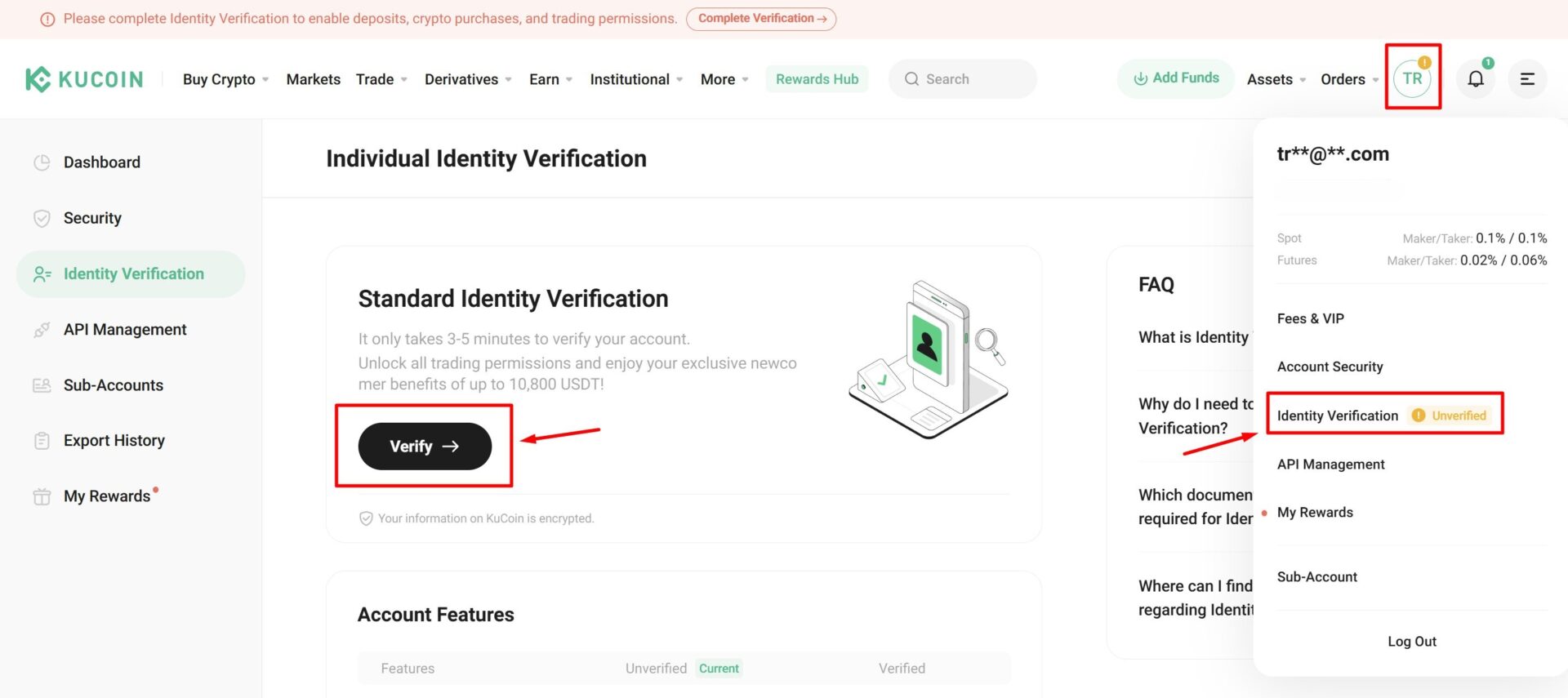Click the Security shield icon
The height and width of the screenshot is (698, 1568).
pos(42,218)
